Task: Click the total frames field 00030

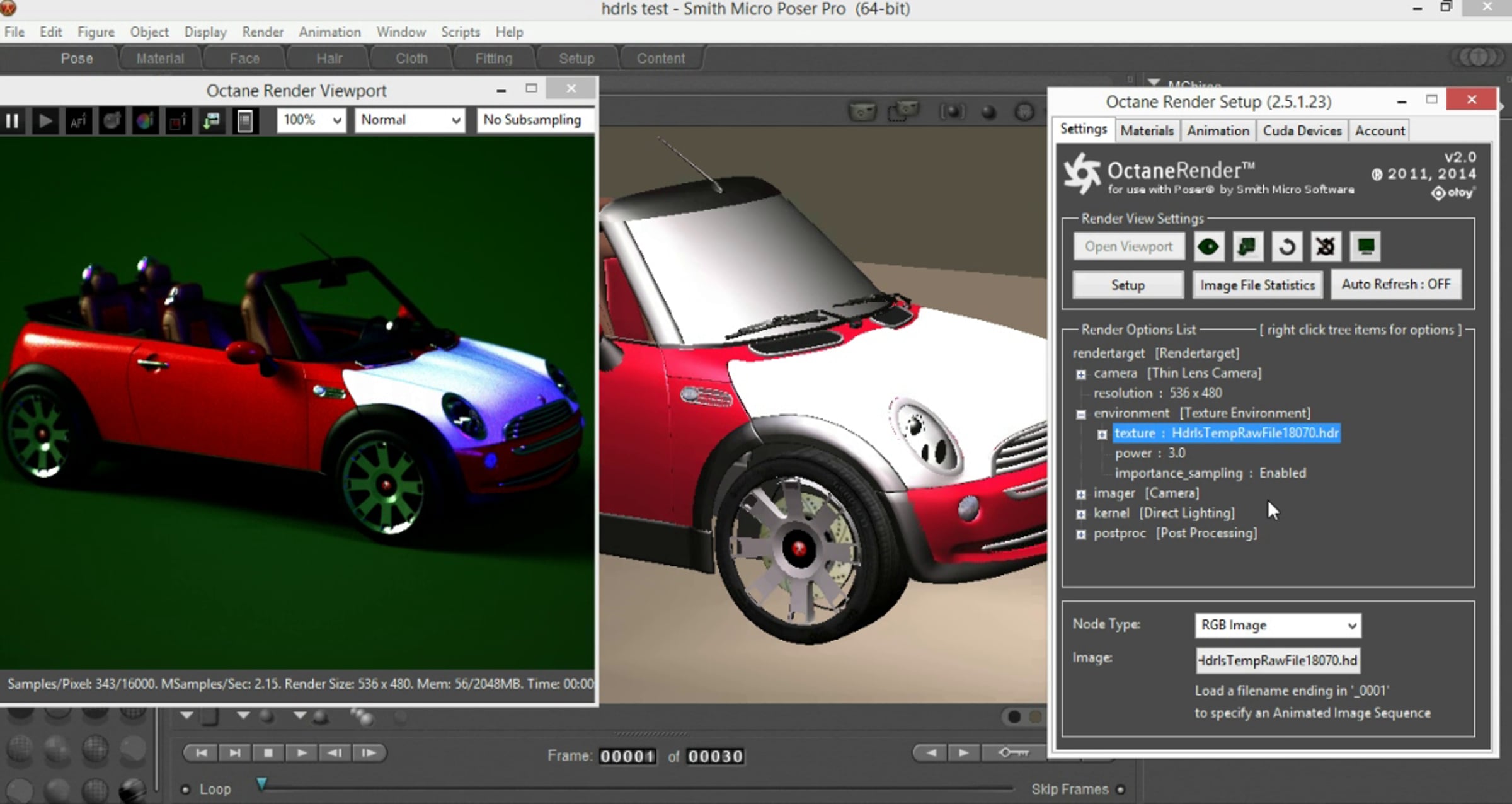Action: (715, 756)
